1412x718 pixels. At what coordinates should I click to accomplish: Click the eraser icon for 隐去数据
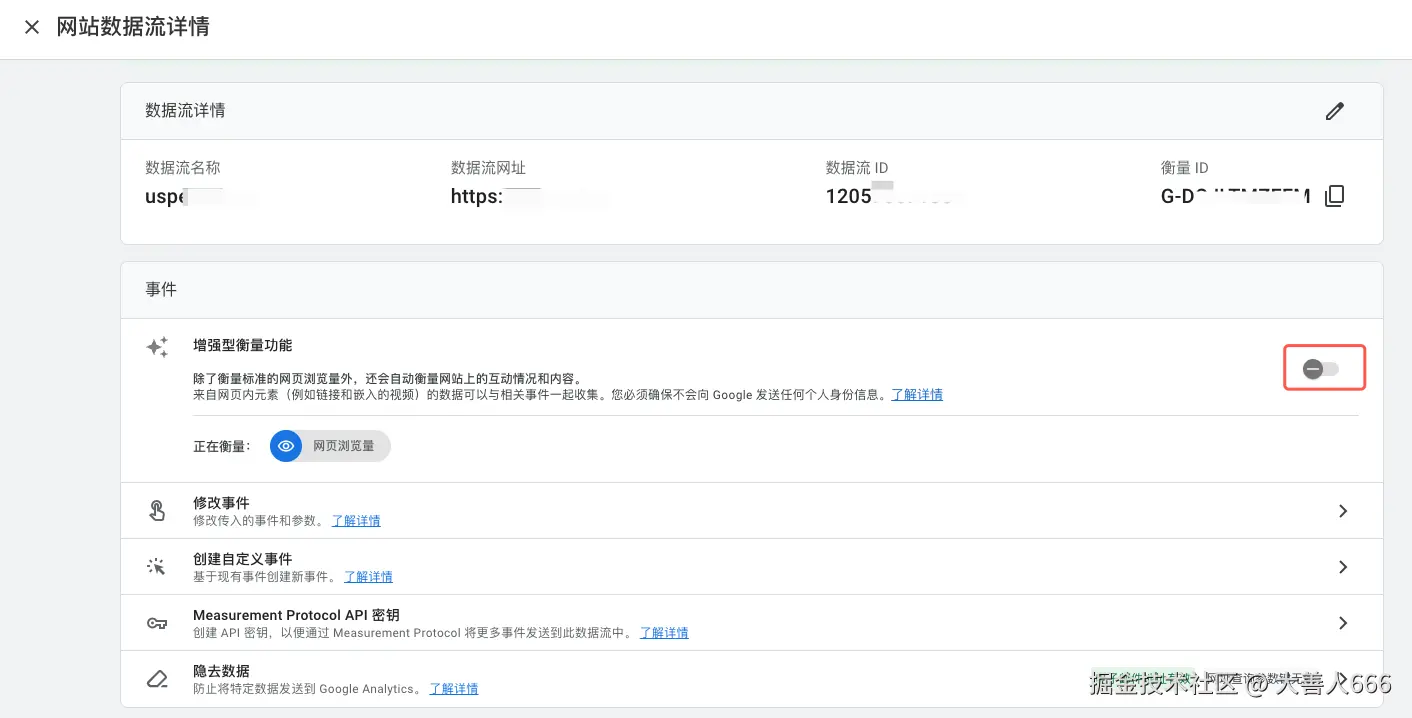[157, 679]
